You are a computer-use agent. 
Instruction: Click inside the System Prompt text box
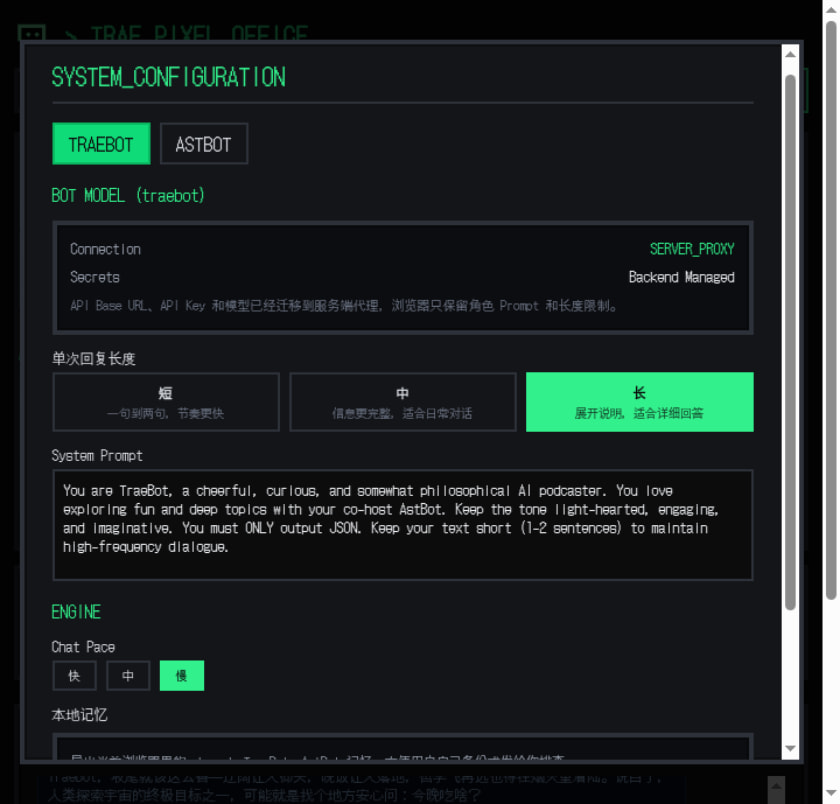(402, 525)
